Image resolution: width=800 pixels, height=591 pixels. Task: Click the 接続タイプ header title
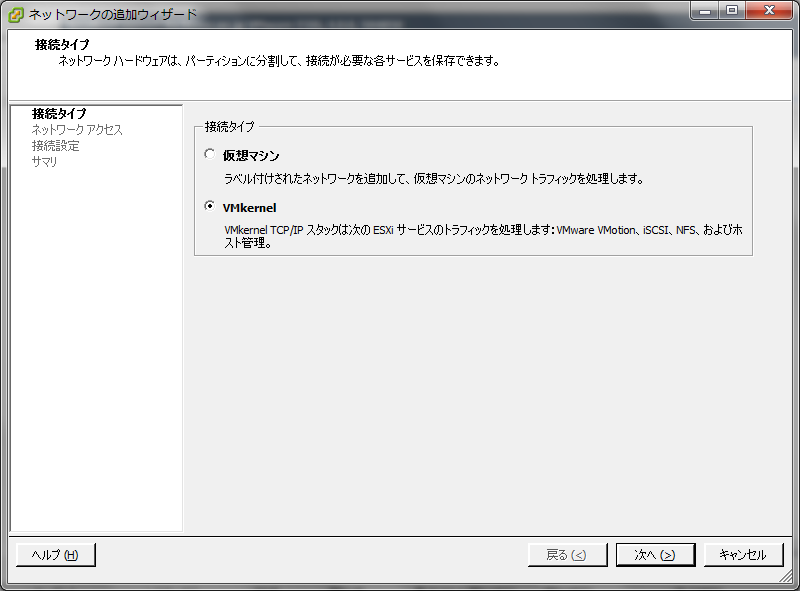coord(62,44)
